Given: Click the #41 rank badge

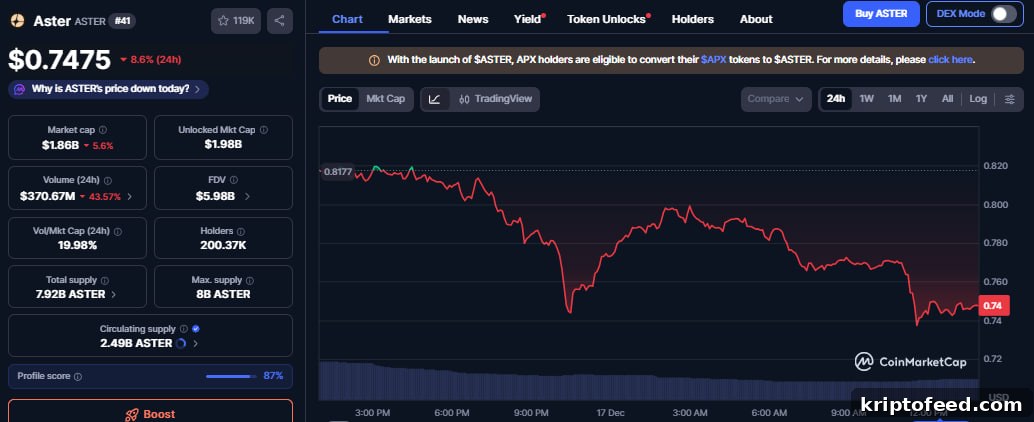Looking at the screenshot, I should coord(120,20).
